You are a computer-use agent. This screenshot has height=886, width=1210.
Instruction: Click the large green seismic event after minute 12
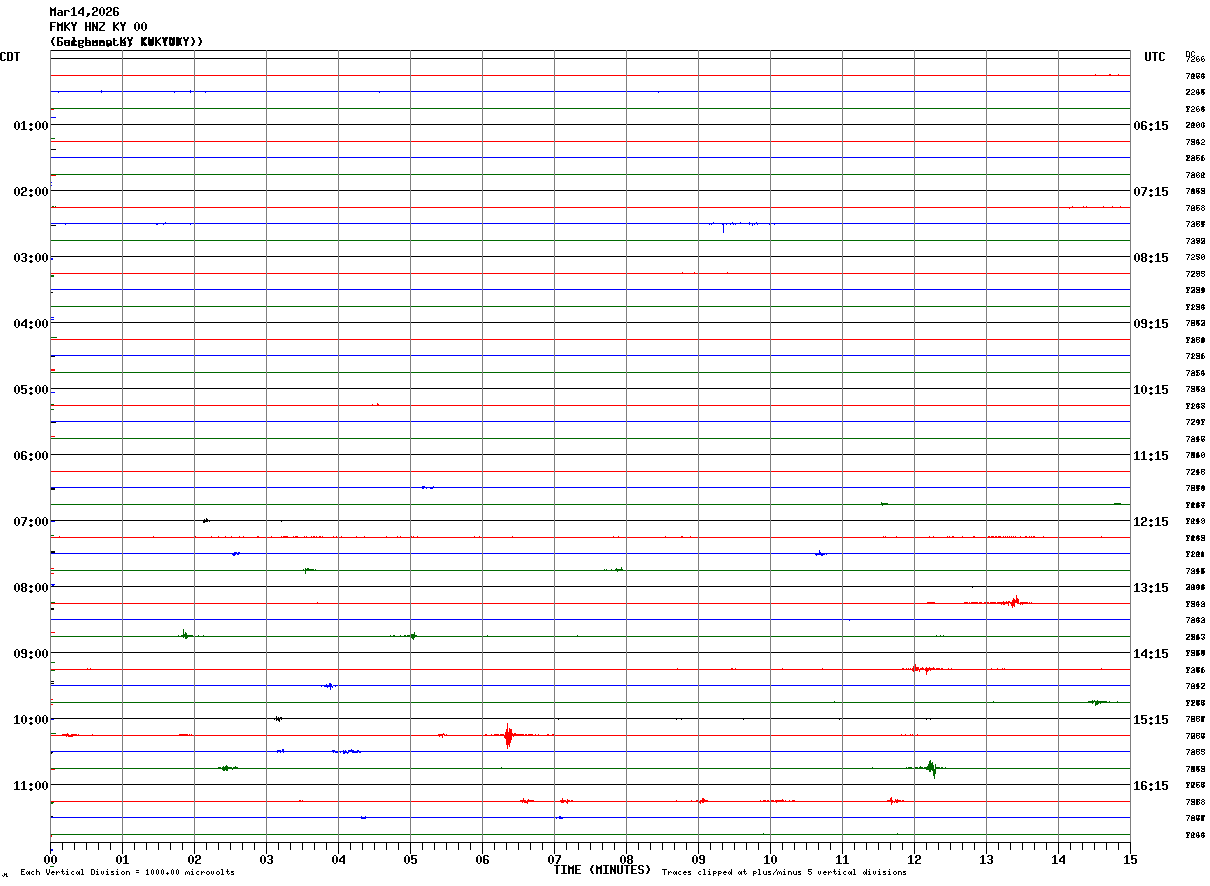pos(932,768)
